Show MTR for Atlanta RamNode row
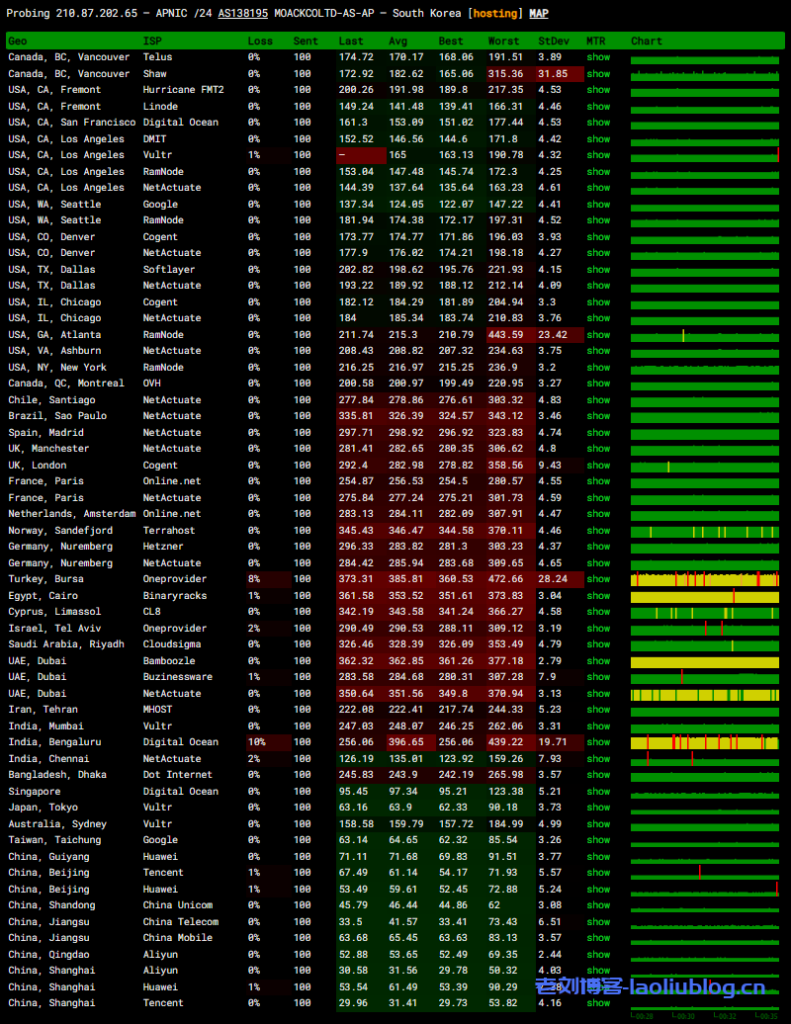 [598, 335]
